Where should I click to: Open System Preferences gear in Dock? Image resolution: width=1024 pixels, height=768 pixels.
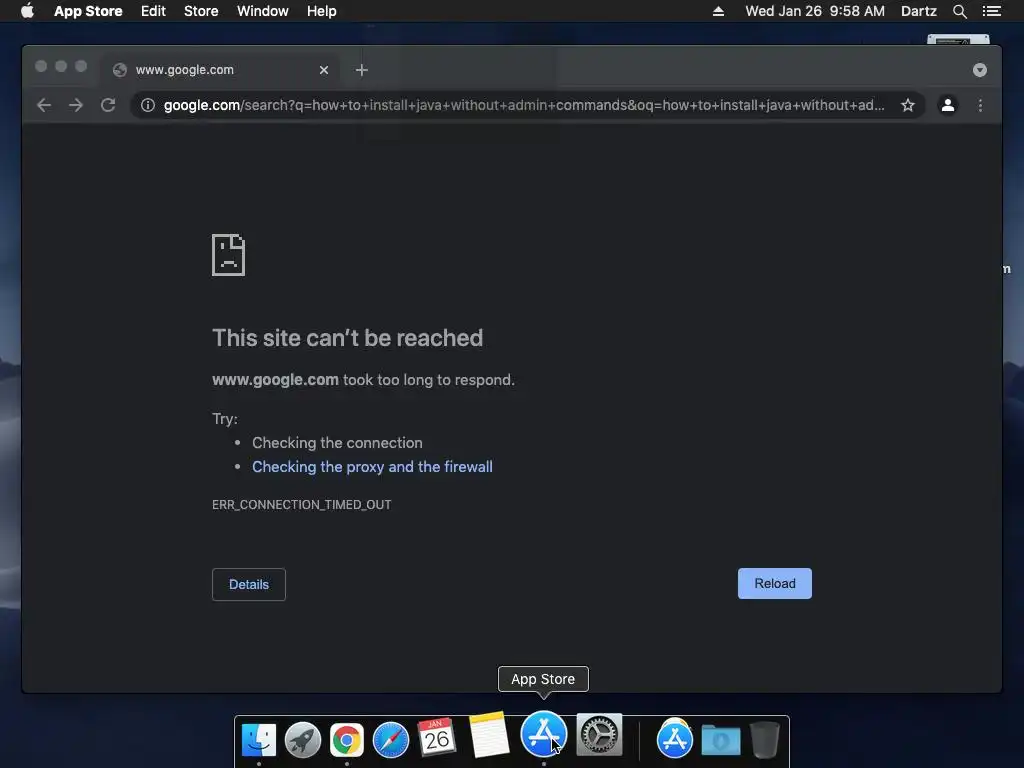tap(599, 735)
